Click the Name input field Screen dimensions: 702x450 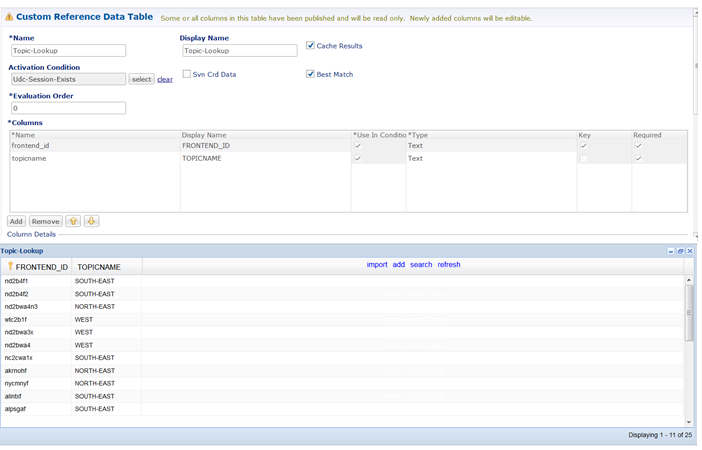(x=68, y=51)
